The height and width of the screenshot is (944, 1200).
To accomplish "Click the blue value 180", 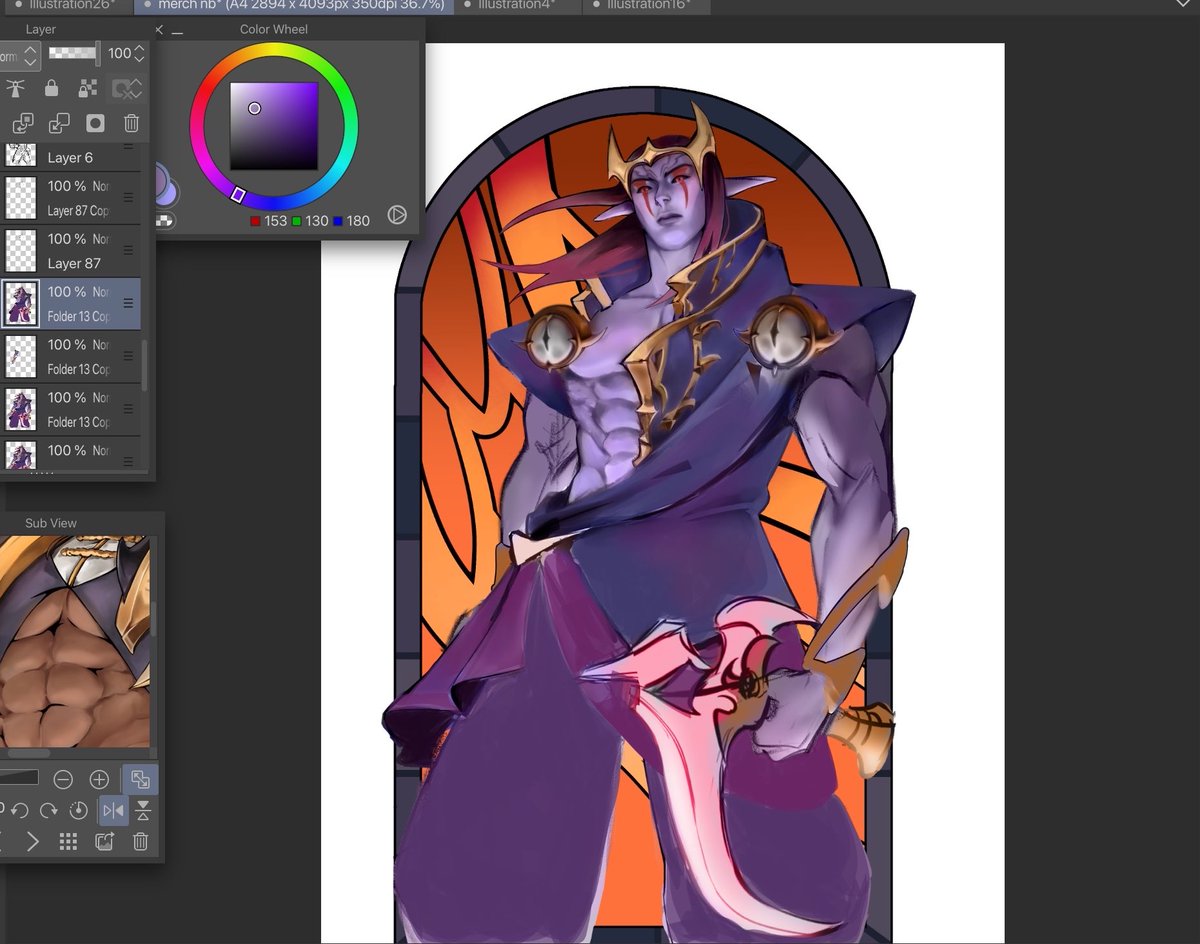I will point(358,220).
